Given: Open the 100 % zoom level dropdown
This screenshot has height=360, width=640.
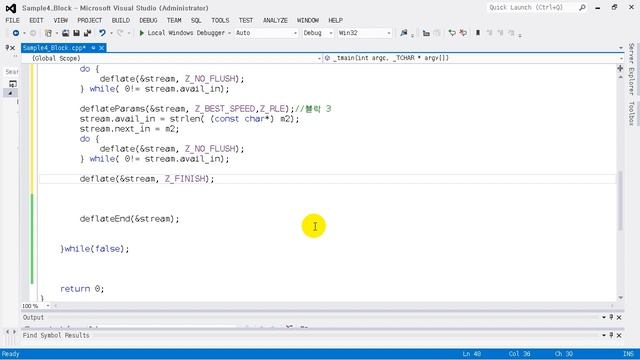Looking at the screenshot, I should click(x=48, y=306).
